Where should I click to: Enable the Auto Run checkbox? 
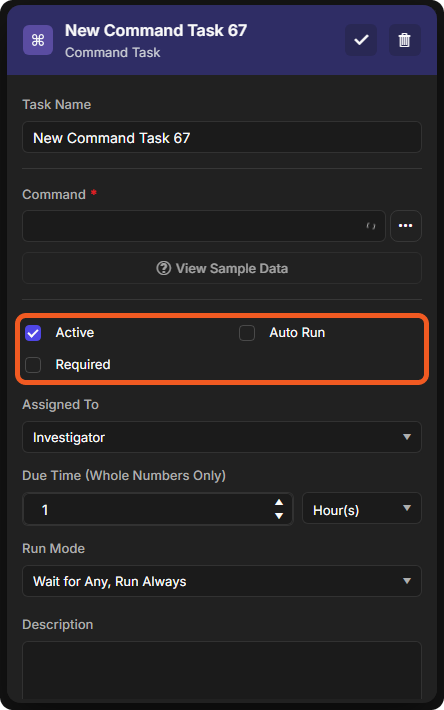click(247, 333)
